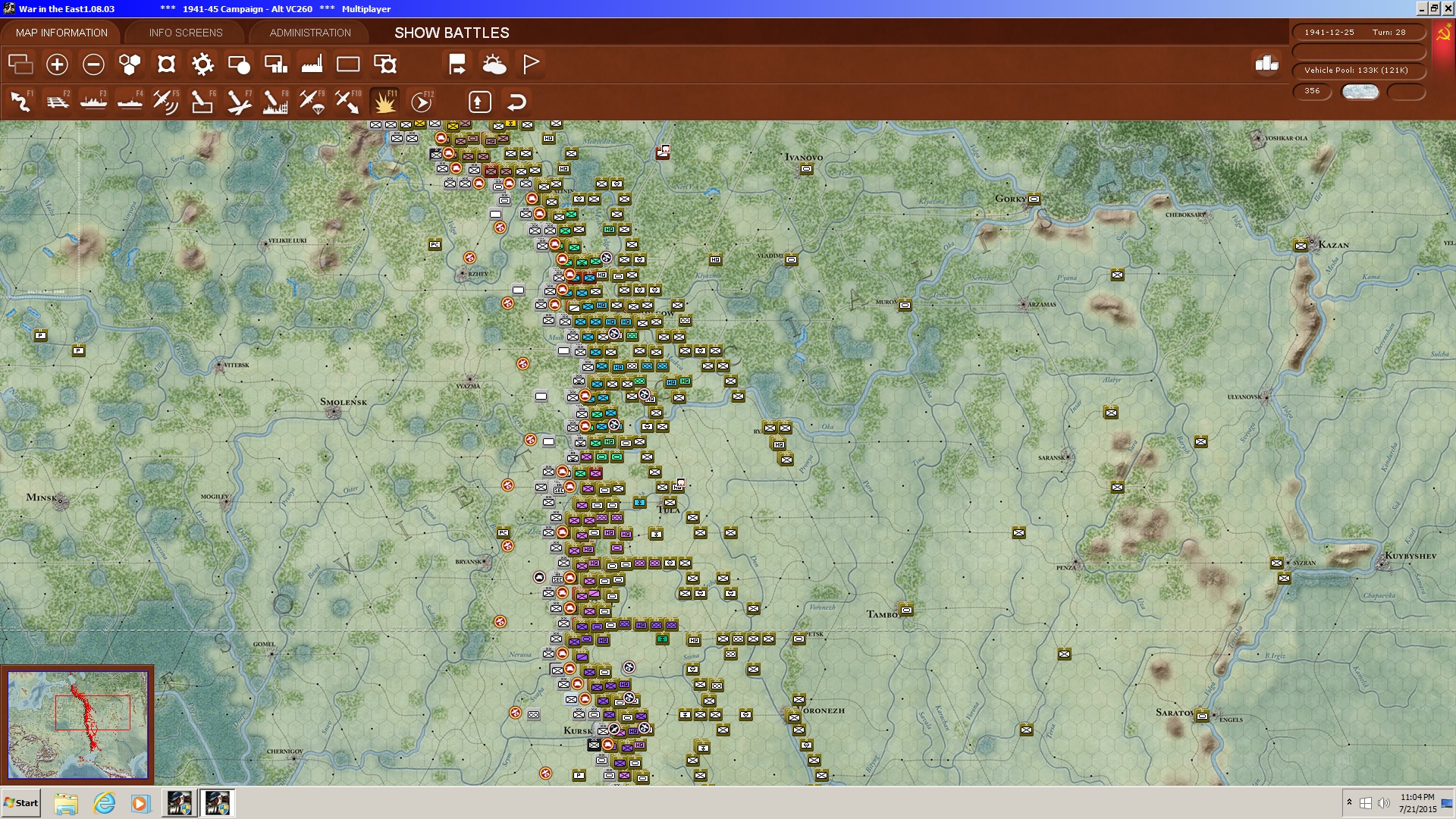Click the pennant flag icon

click(x=531, y=64)
